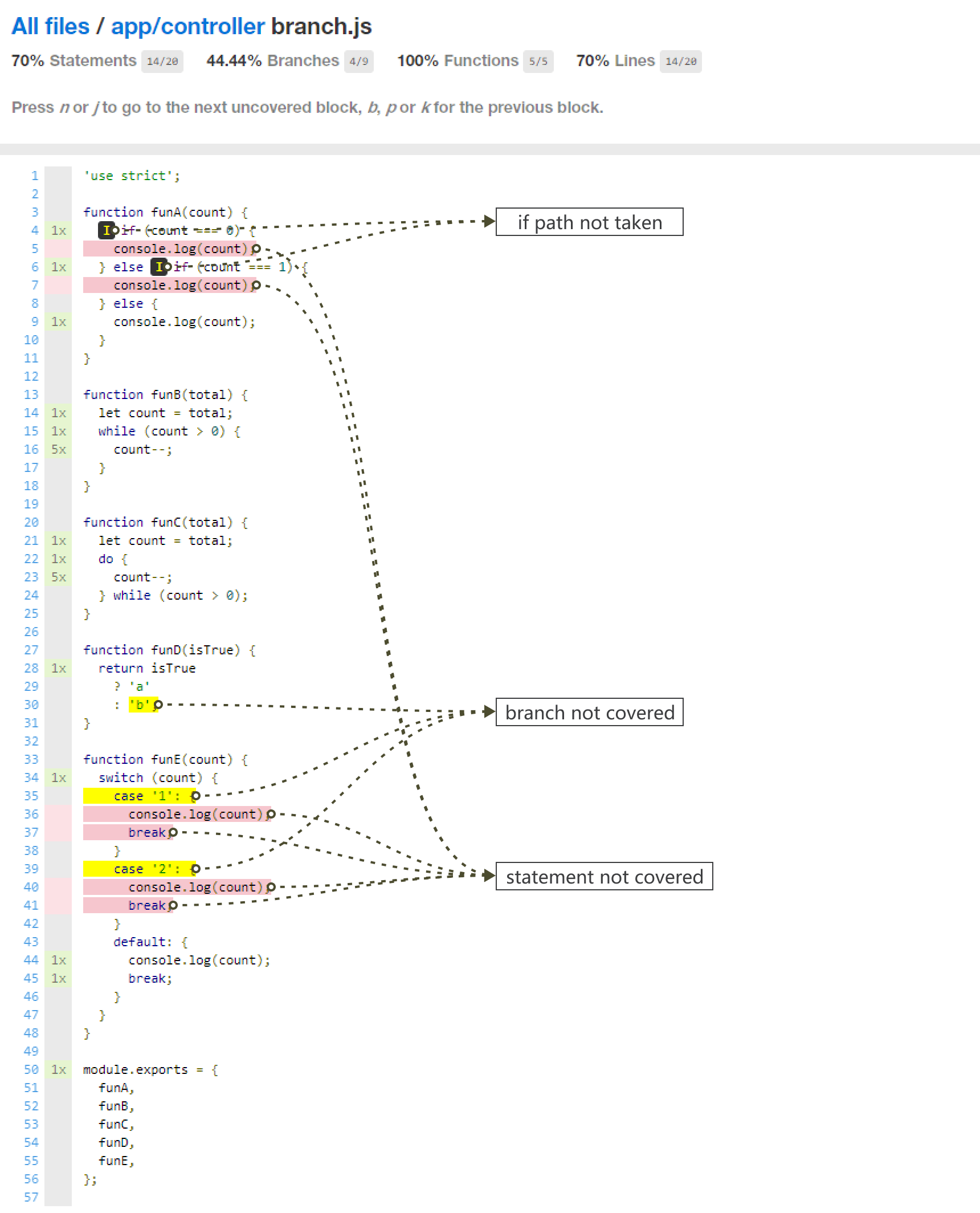Click the 44.44% Branches text
Image resolution: width=980 pixels, height=1213 pixels.
click(x=272, y=61)
